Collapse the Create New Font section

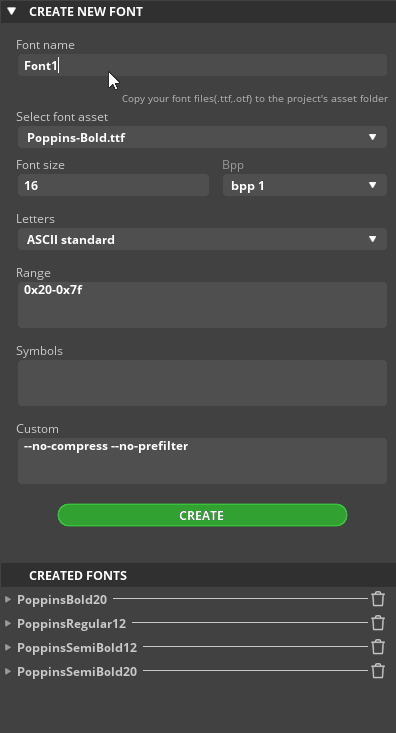[12, 11]
